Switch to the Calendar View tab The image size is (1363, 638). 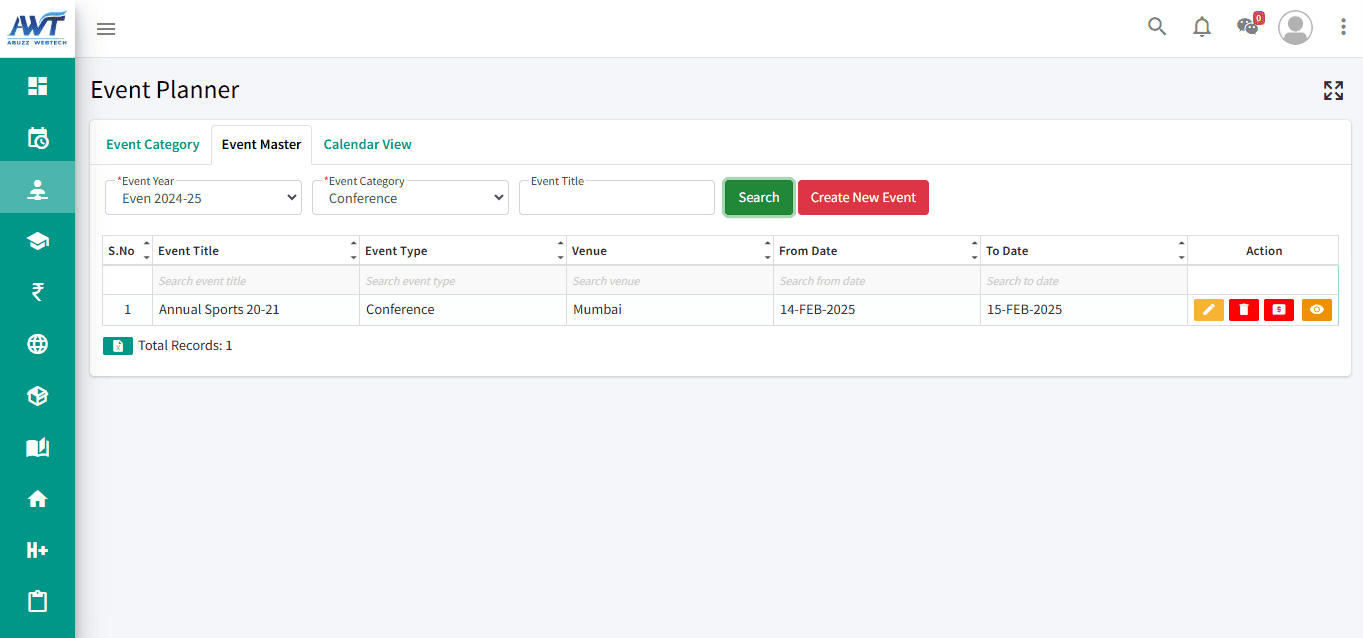pos(367,145)
